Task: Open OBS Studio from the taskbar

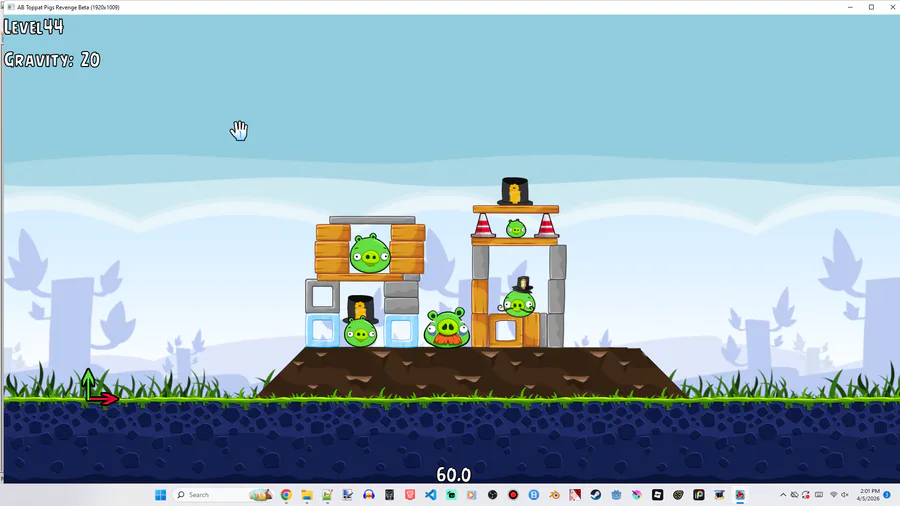Action: click(492, 495)
